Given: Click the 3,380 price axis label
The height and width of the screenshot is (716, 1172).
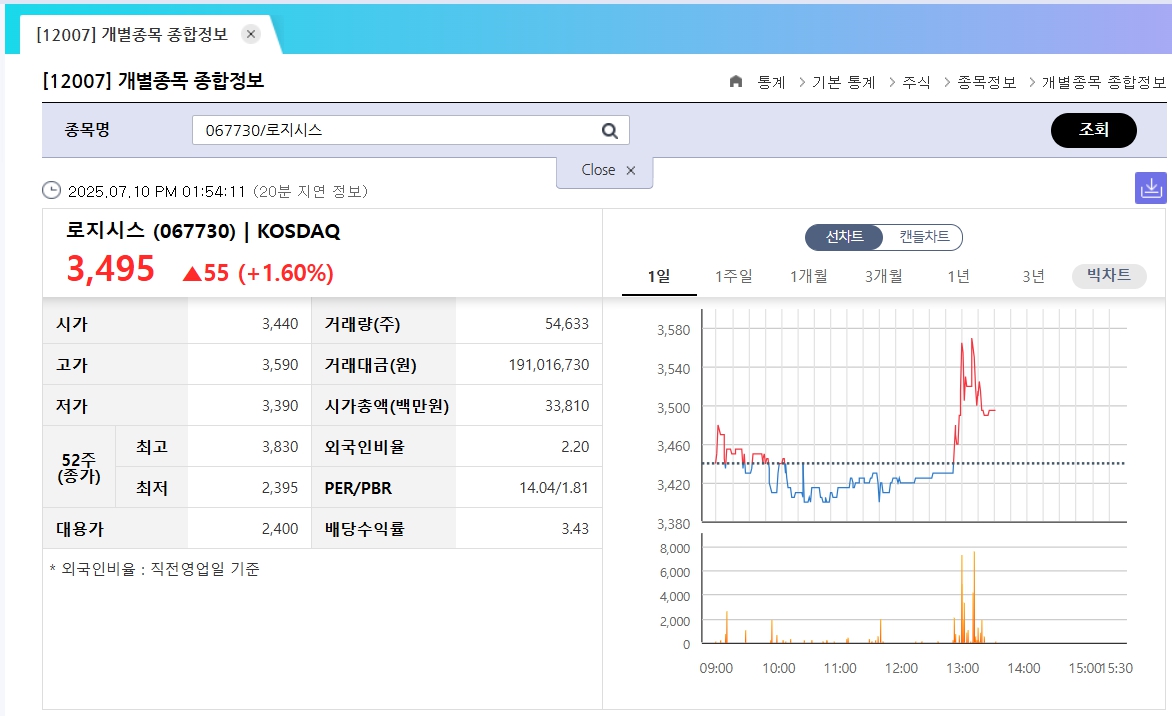Looking at the screenshot, I should click(673, 524).
